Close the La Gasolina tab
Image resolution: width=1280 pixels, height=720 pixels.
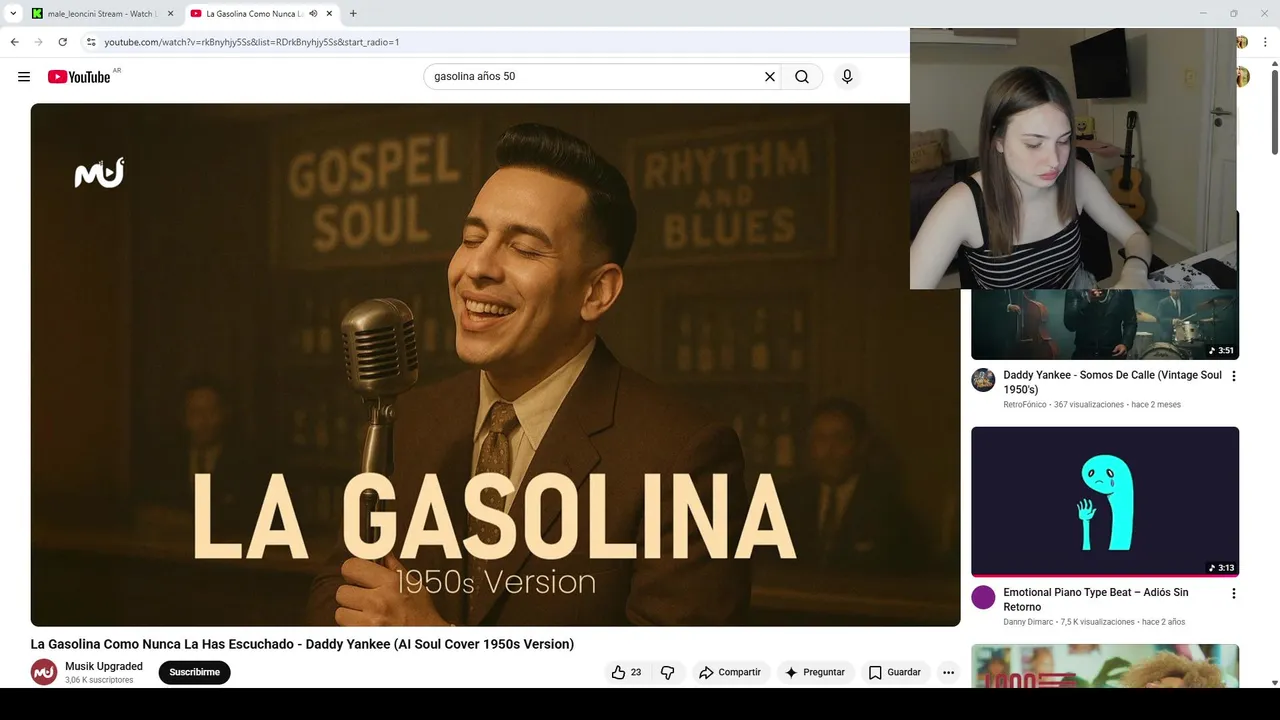click(329, 14)
